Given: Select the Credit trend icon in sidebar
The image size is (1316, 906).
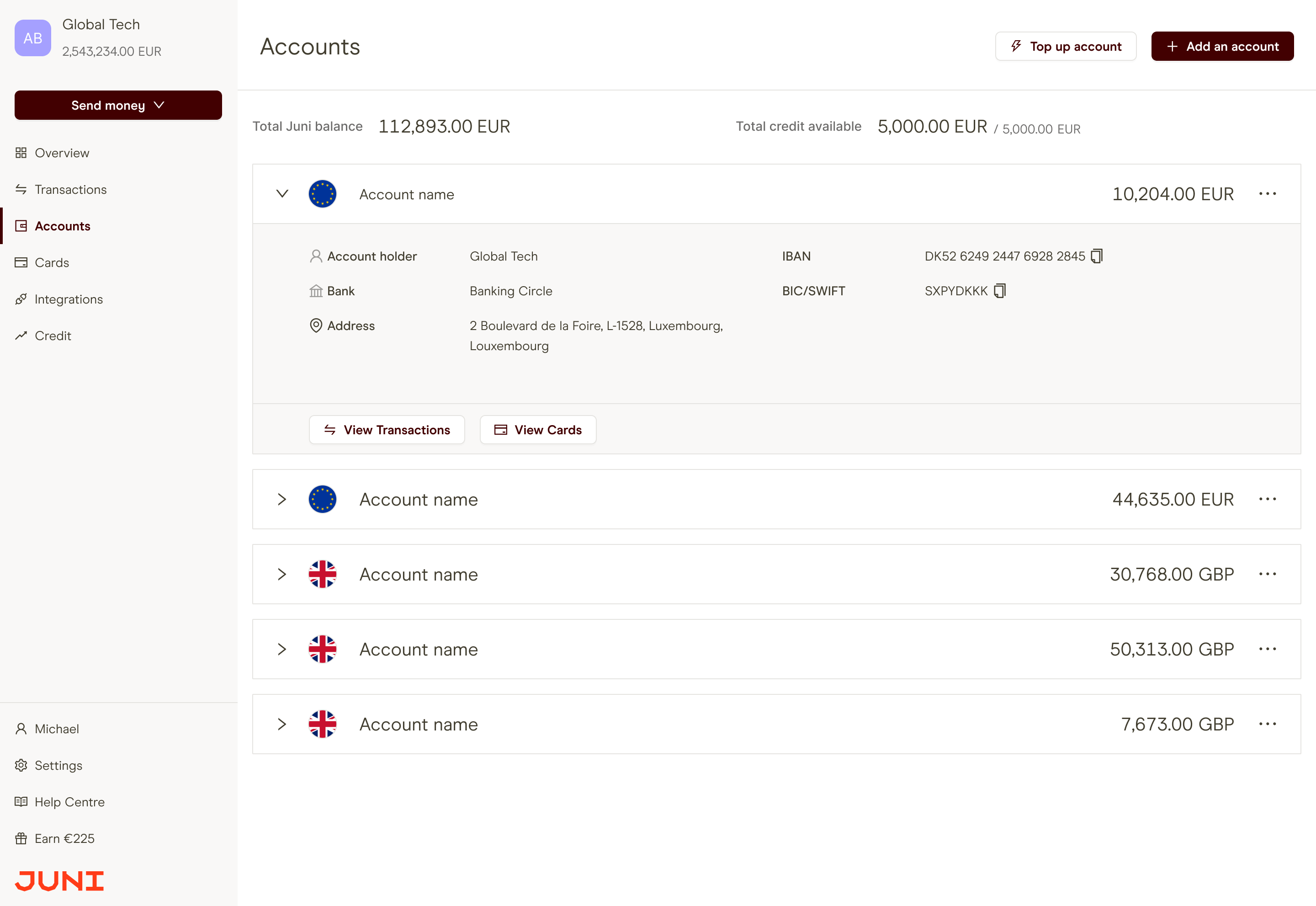Looking at the screenshot, I should [21, 336].
